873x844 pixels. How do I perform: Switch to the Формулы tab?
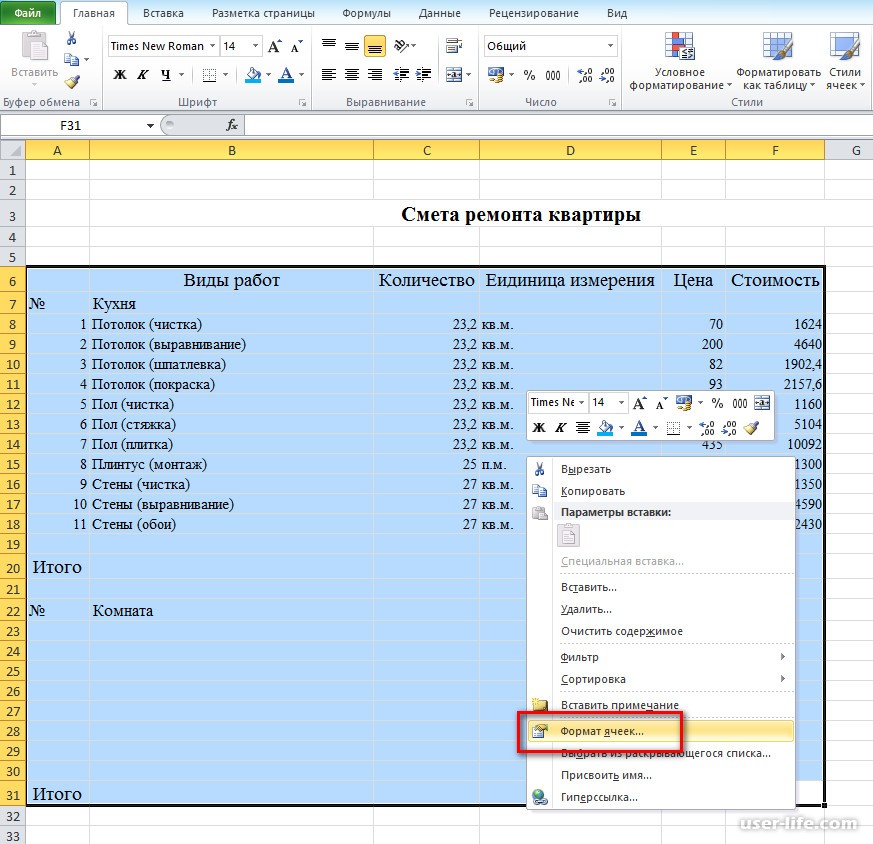click(366, 13)
